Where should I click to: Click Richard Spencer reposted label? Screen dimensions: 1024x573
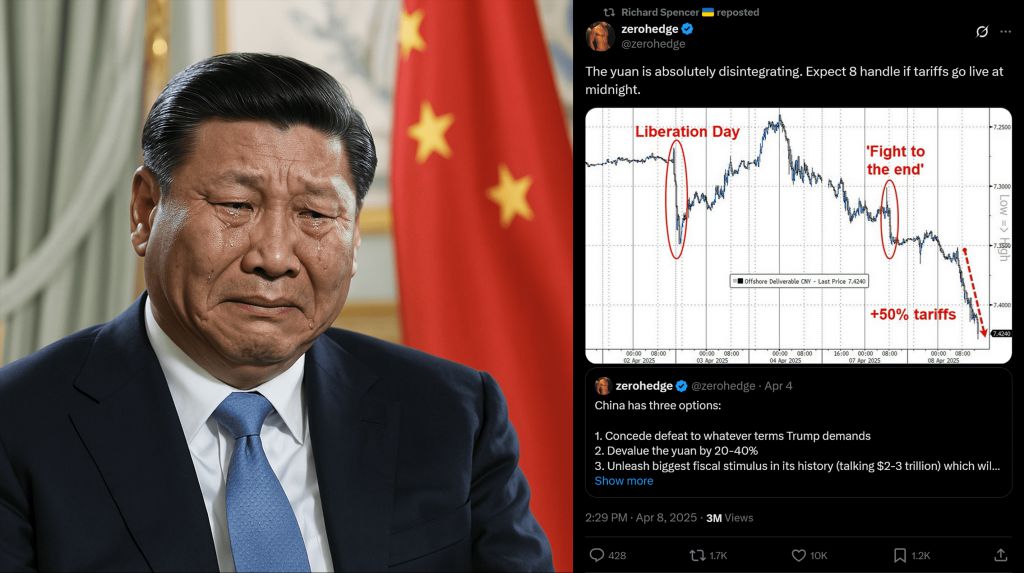pyautogui.click(x=690, y=12)
